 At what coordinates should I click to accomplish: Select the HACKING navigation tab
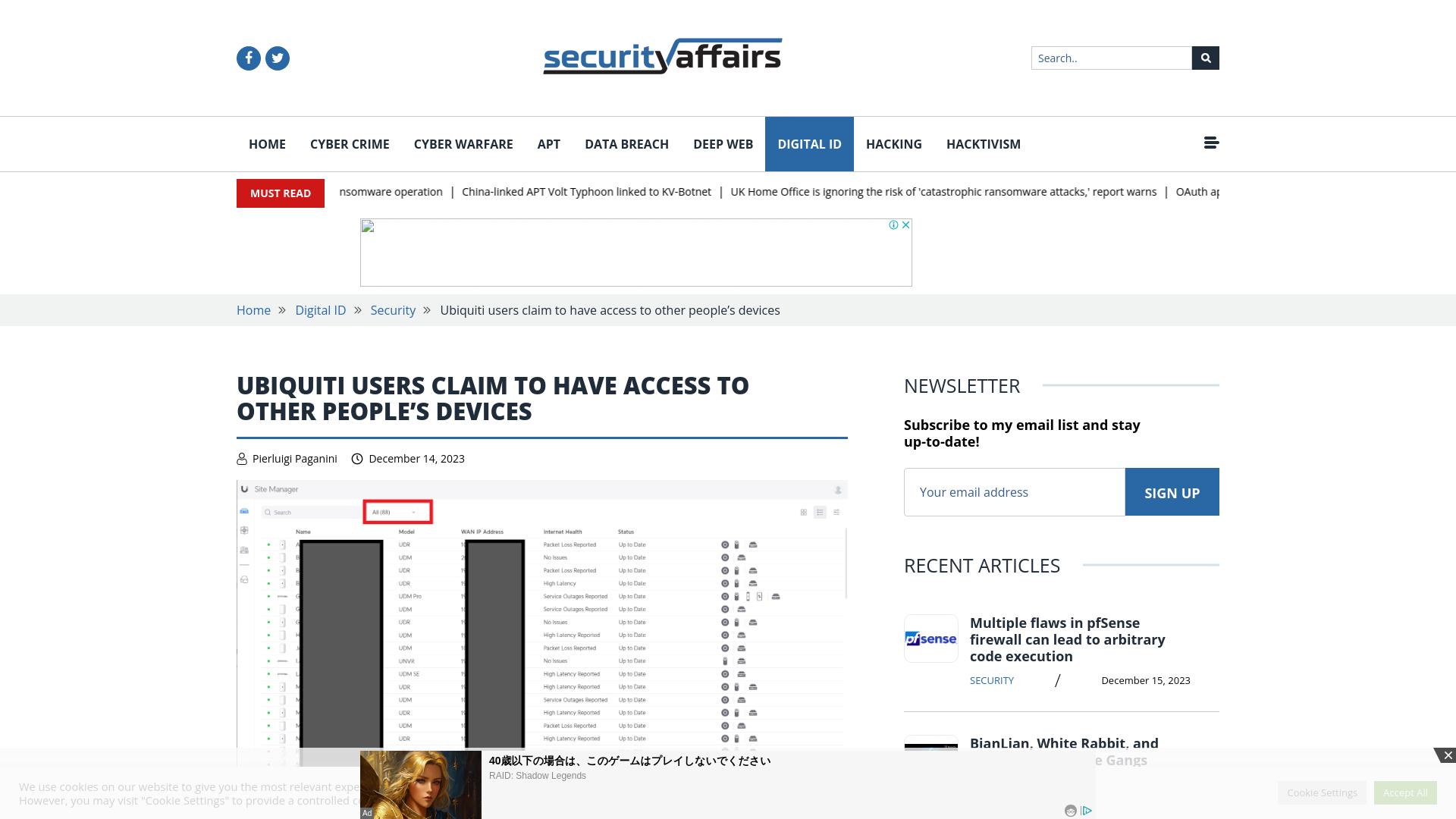pos(894,144)
